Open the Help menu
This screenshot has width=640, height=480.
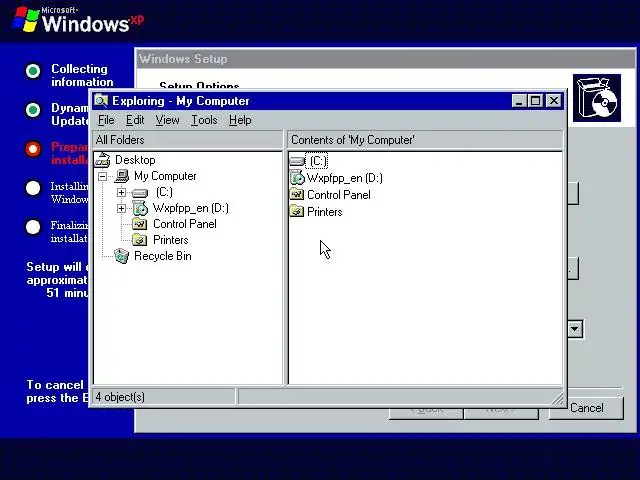coord(240,120)
